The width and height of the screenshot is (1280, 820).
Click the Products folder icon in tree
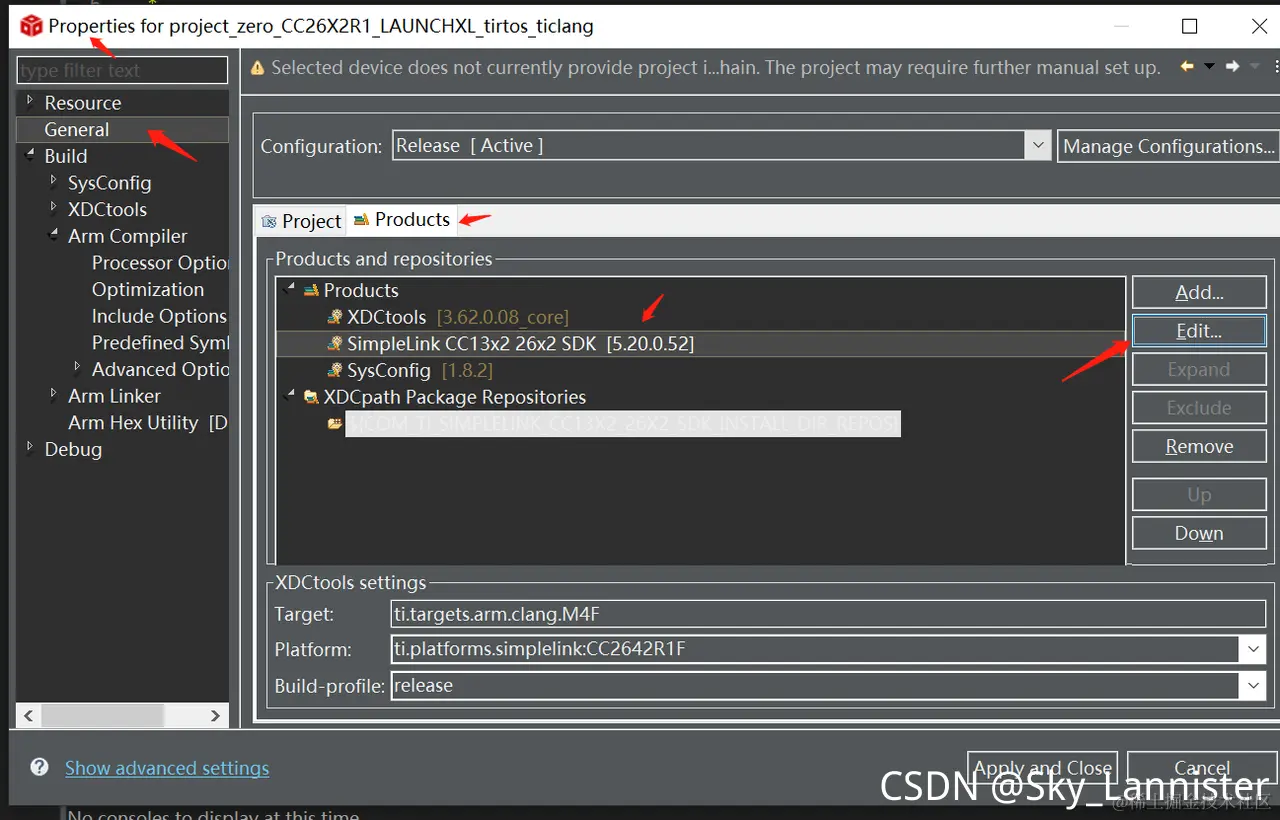(311, 290)
